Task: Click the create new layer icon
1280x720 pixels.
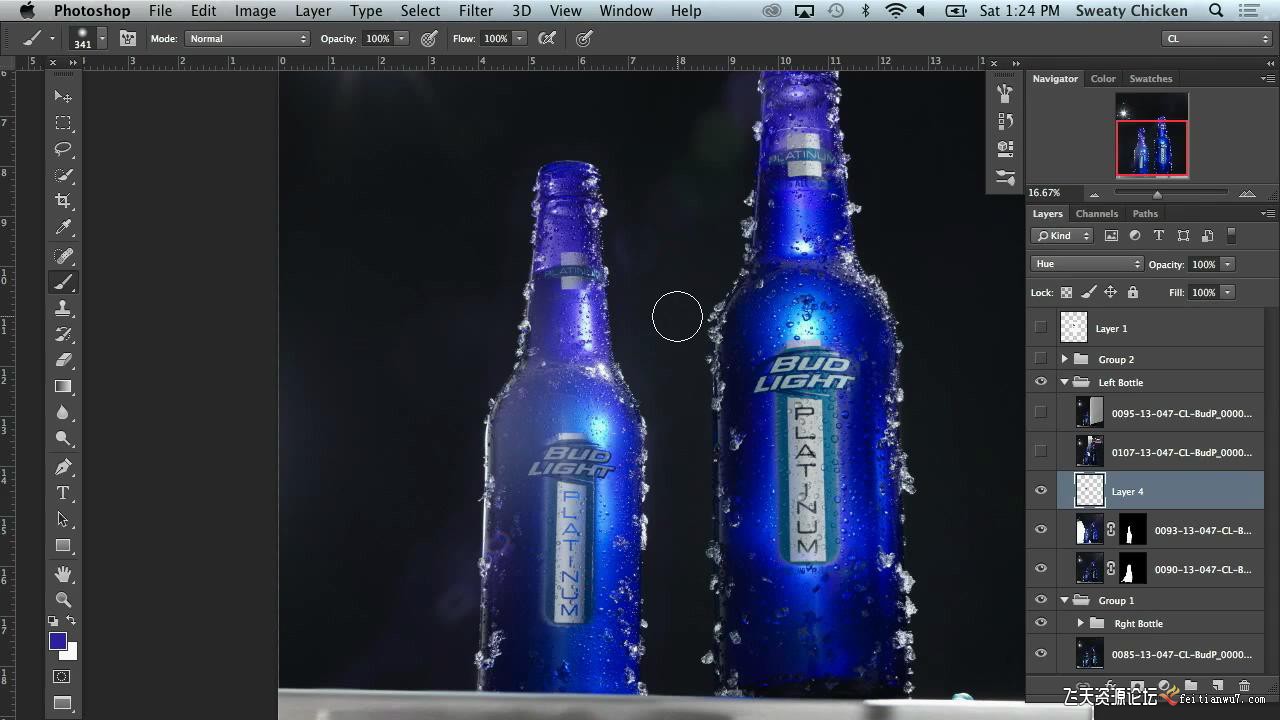Action: pyautogui.click(x=1217, y=686)
